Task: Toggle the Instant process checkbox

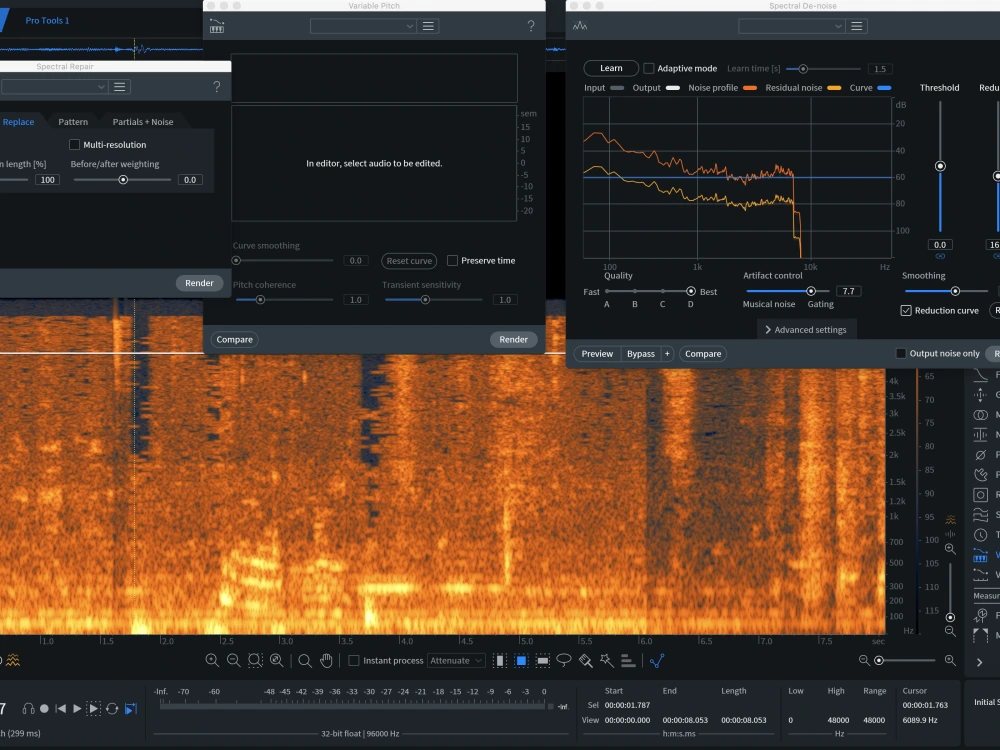Action: 353,661
